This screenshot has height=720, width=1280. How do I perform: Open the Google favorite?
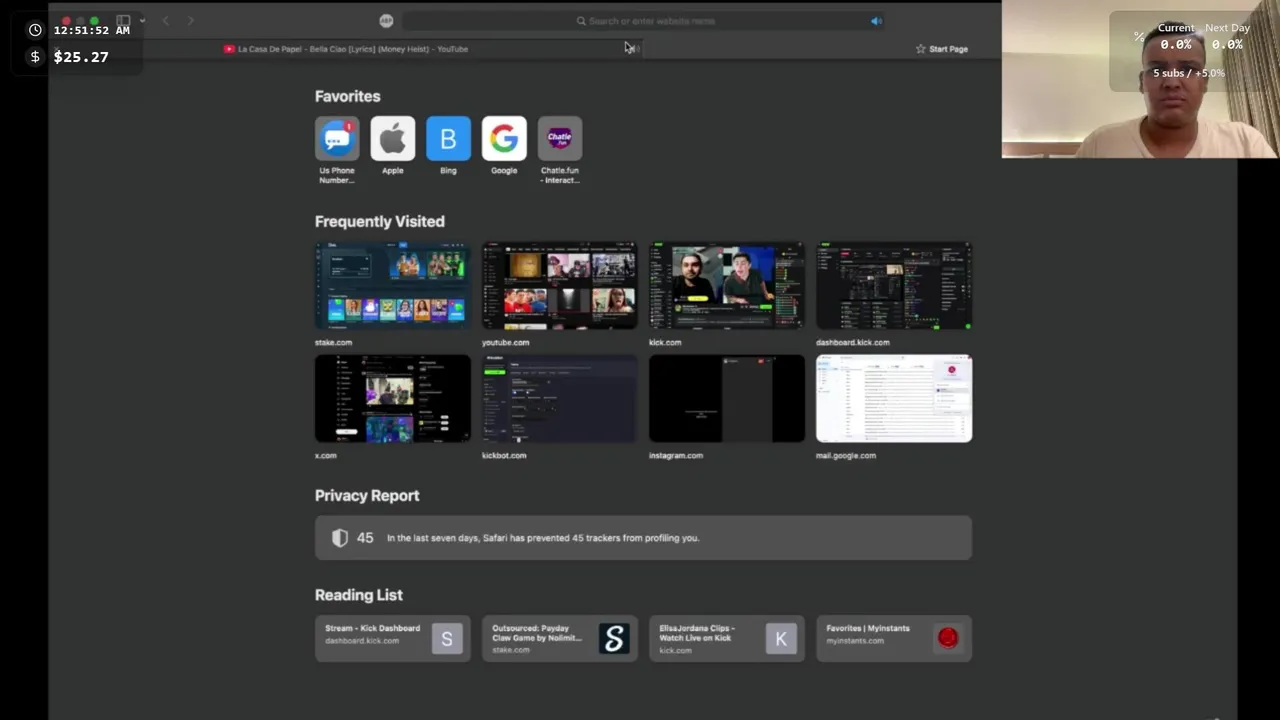point(504,139)
